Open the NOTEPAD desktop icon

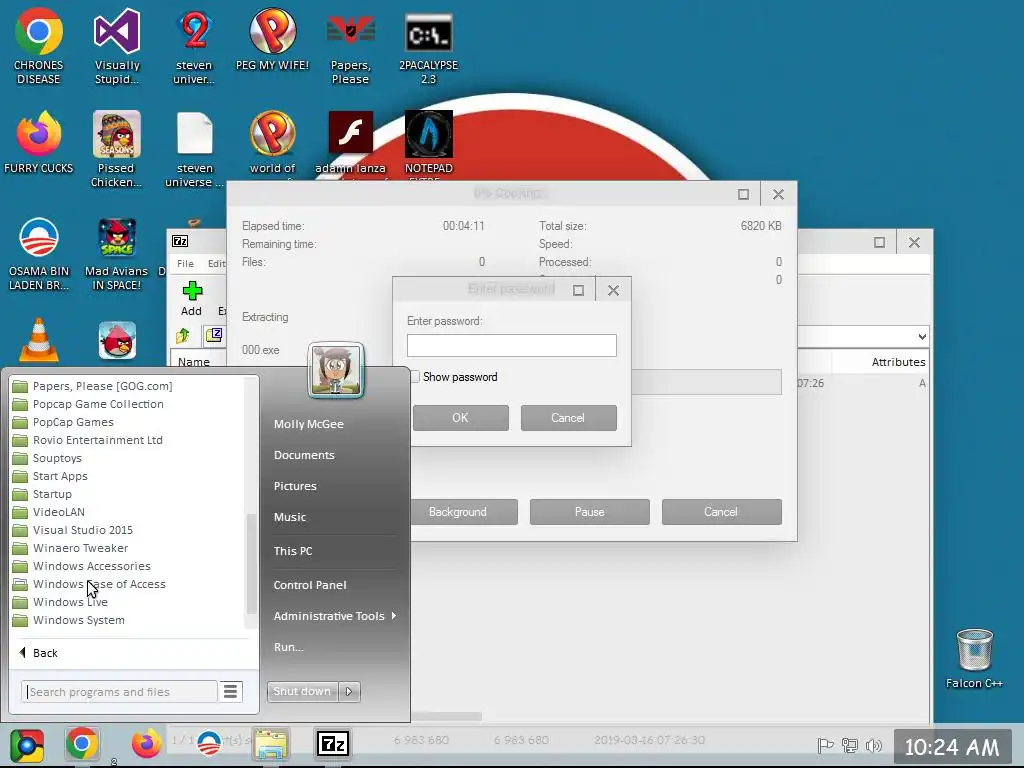[428, 142]
